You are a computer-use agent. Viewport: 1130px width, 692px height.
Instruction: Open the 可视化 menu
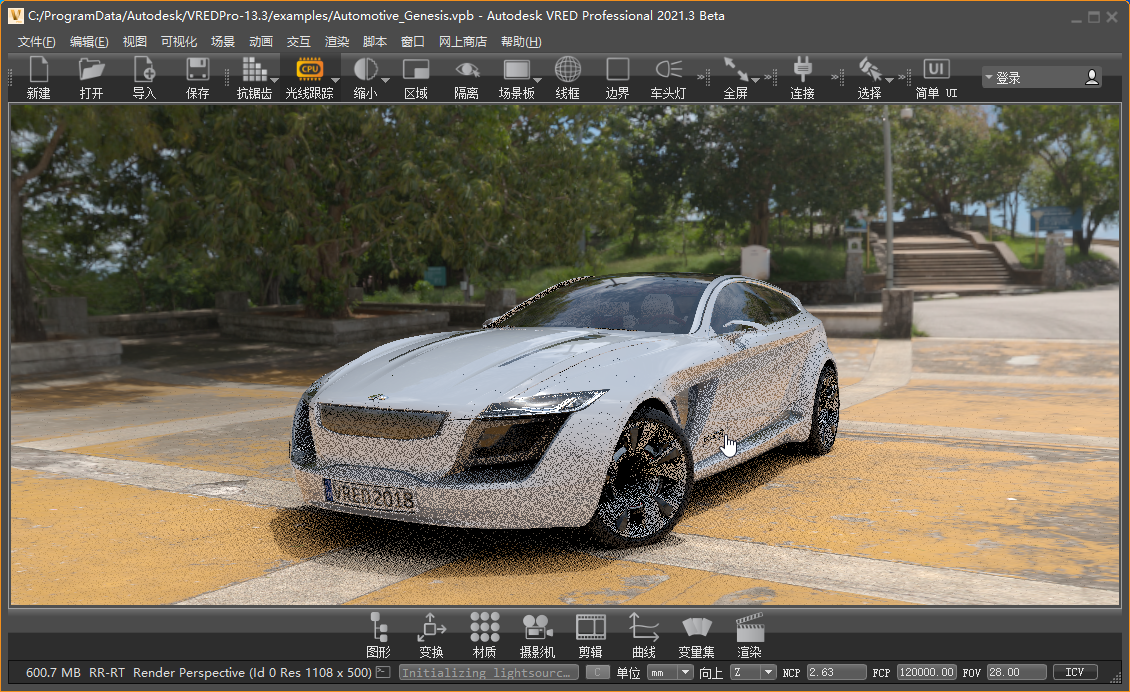[179, 42]
